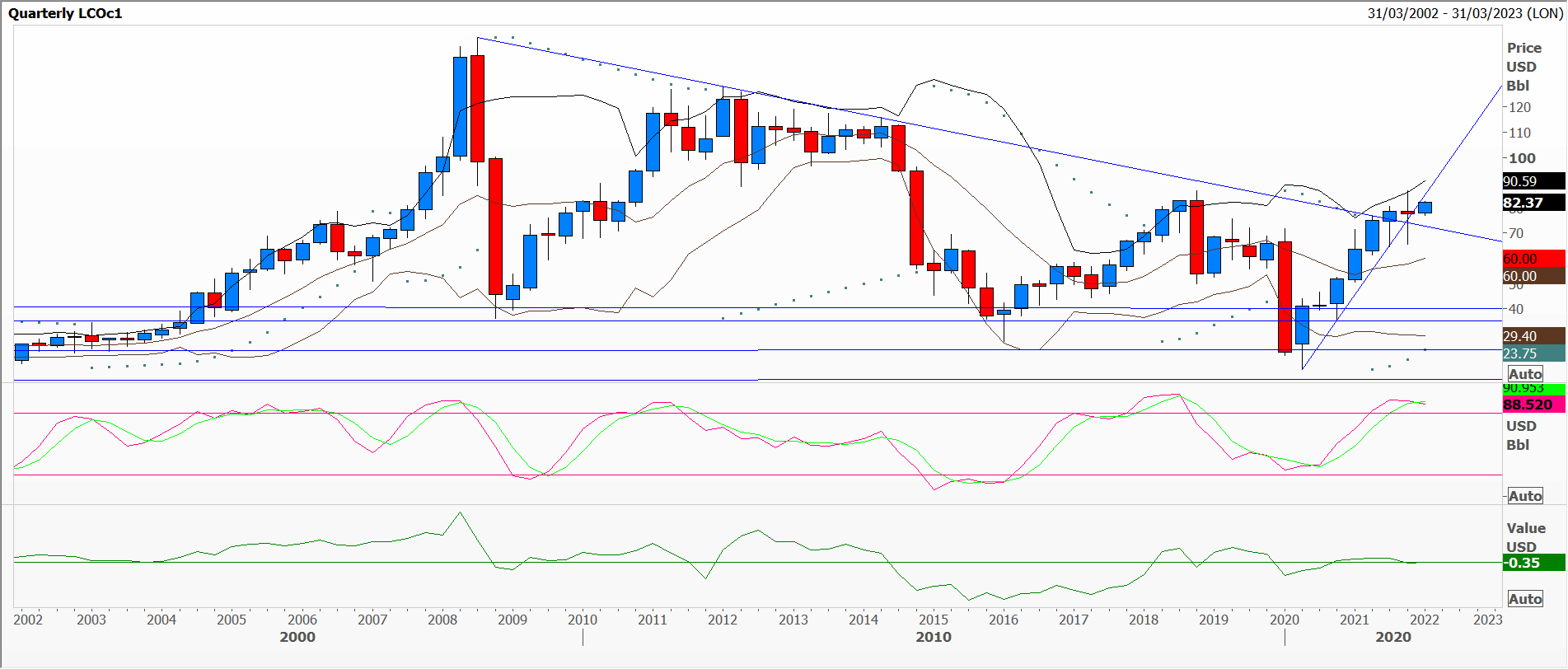The height and width of the screenshot is (669, 1568).
Task: Click the teal 23.75 price label
Action: [x=1533, y=353]
